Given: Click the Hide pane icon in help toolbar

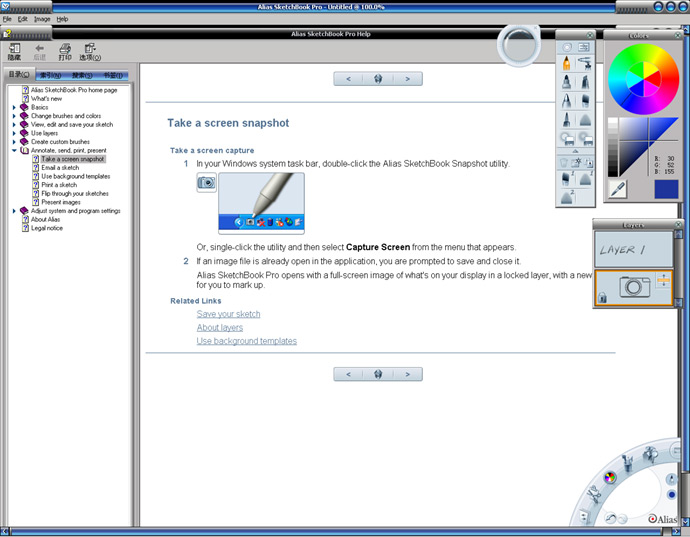Looking at the screenshot, I should (x=14, y=51).
